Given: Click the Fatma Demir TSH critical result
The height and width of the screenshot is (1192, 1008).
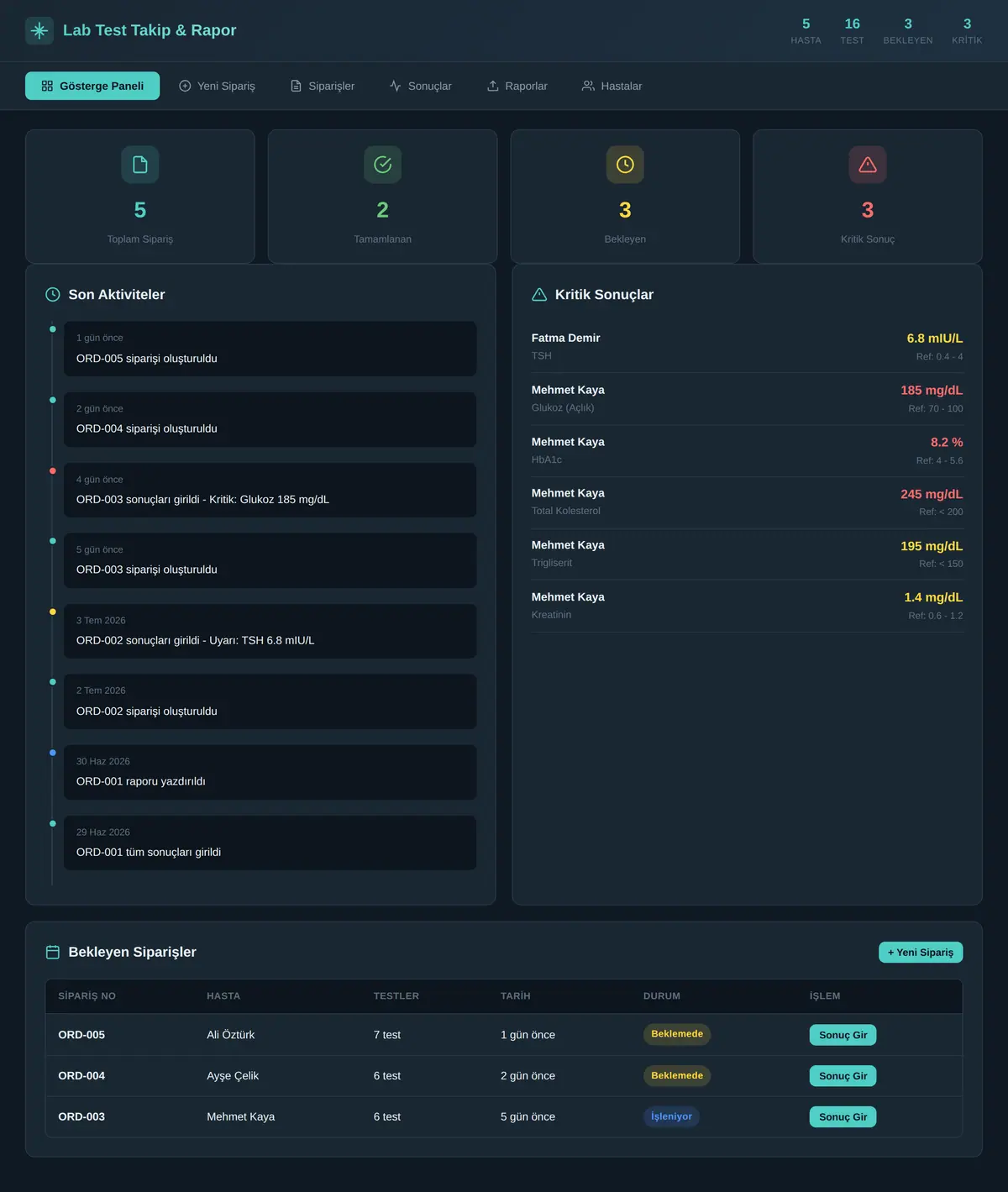Looking at the screenshot, I should (747, 347).
